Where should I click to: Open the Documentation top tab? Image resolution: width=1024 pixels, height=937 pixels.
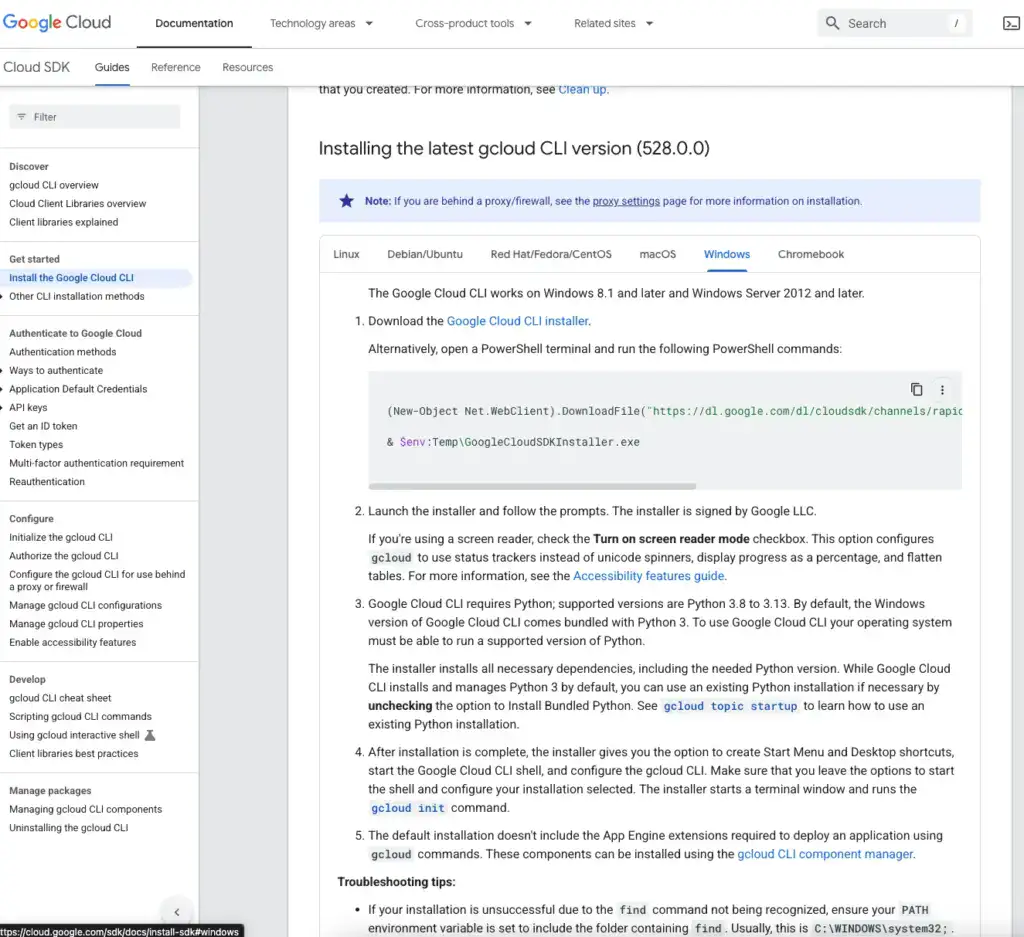tap(194, 24)
